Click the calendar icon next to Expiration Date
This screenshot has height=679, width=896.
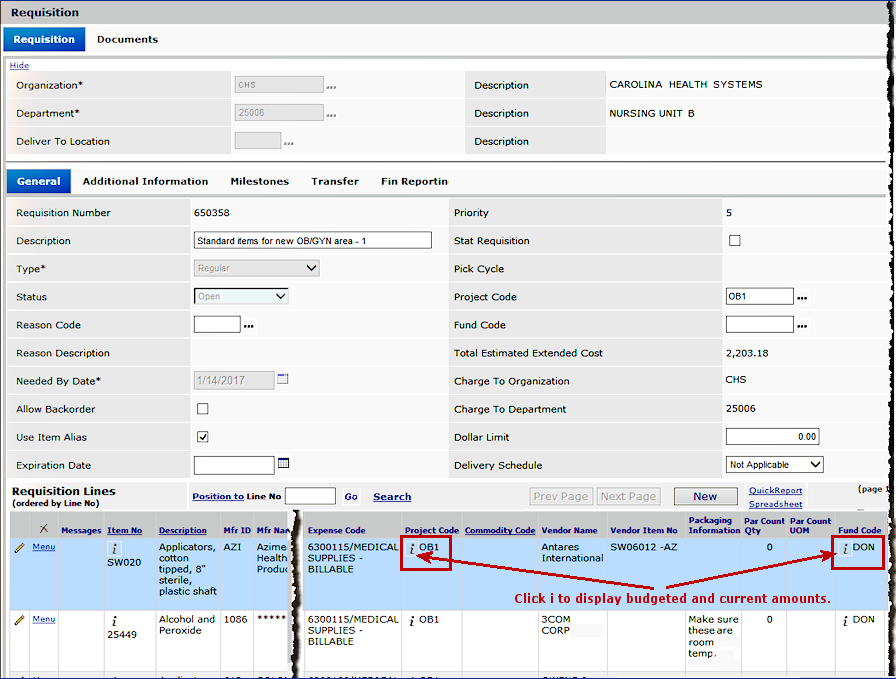(x=283, y=464)
